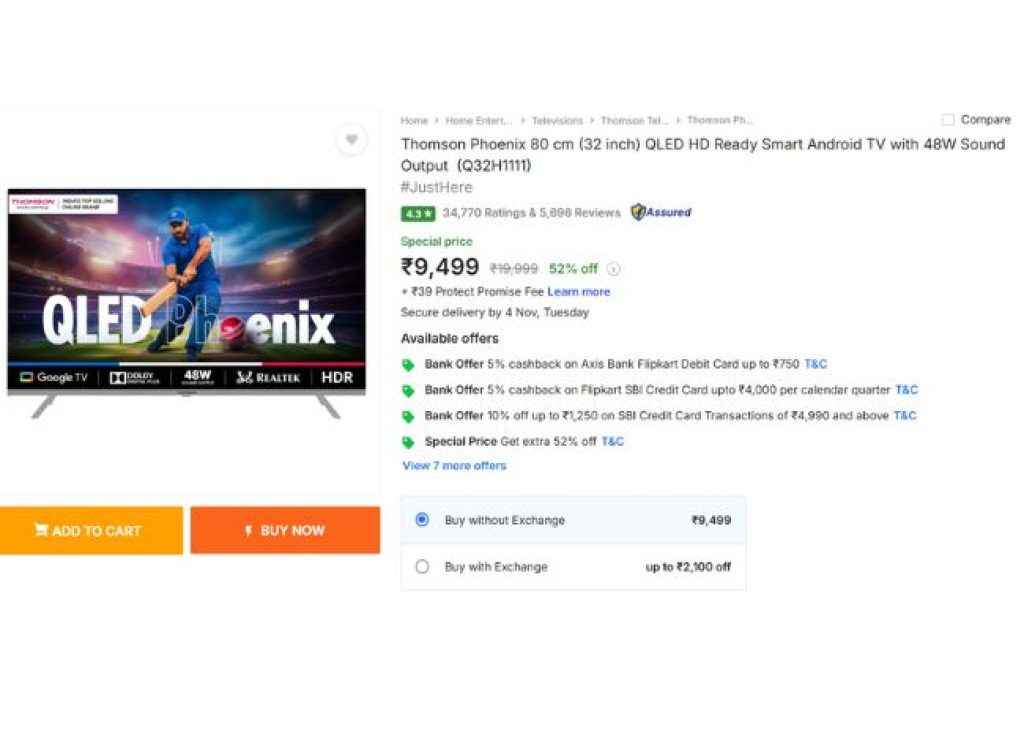
Task: Tick the Compare checkbox
Action: click(948, 120)
